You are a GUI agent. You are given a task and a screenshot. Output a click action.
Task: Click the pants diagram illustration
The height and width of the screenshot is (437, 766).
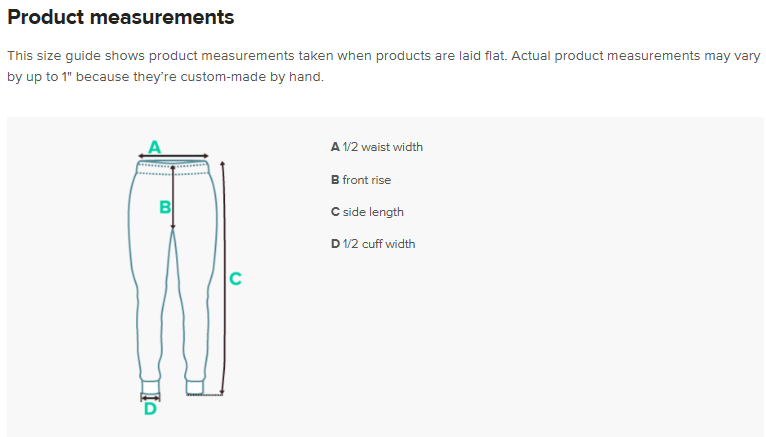point(173,277)
